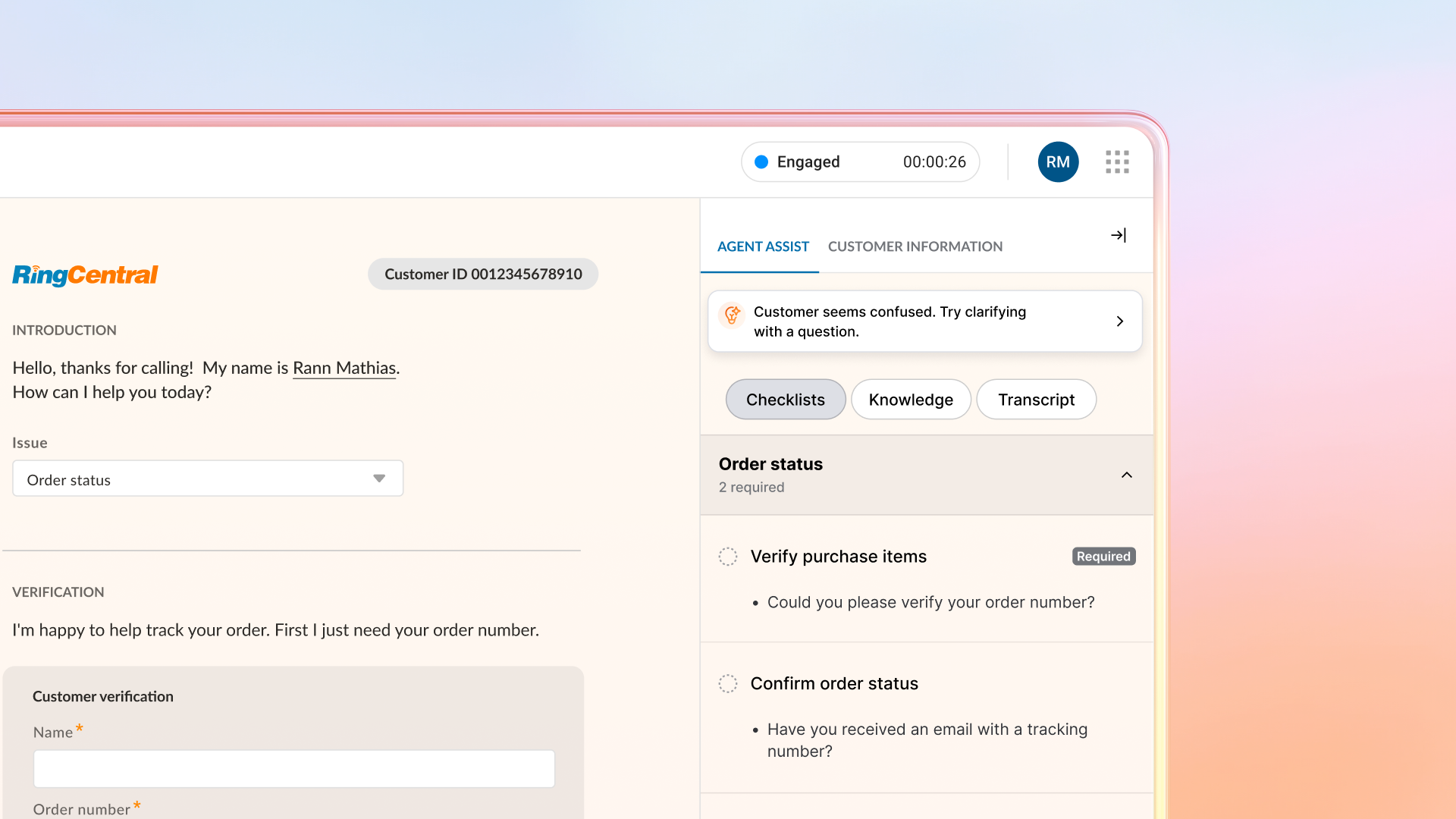Click the RM user avatar
This screenshot has width=1456, height=819.
coord(1058,162)
